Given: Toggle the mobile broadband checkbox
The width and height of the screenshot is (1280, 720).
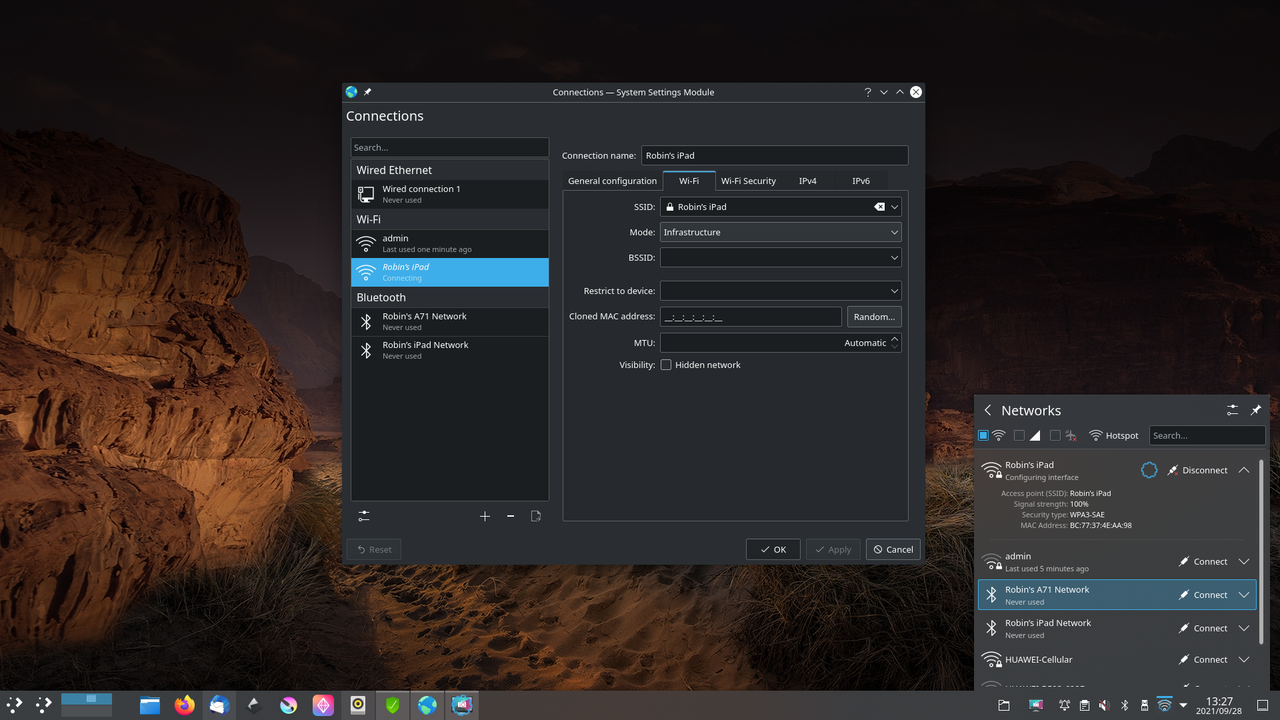Looking at the screenshot, I should click(x=1020, y=436).
